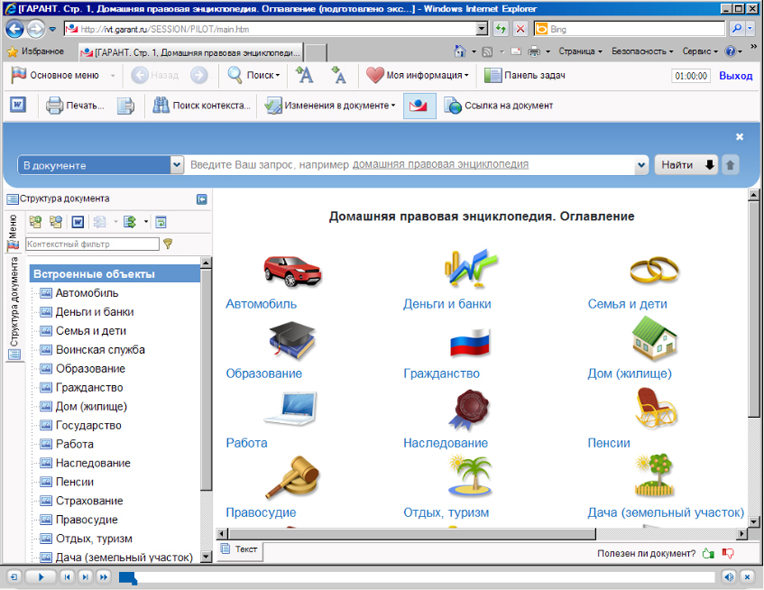Viewport: 764px width, 590px height.
Task: Open the Избранное favorites button
Action: [x=36, y=51]
